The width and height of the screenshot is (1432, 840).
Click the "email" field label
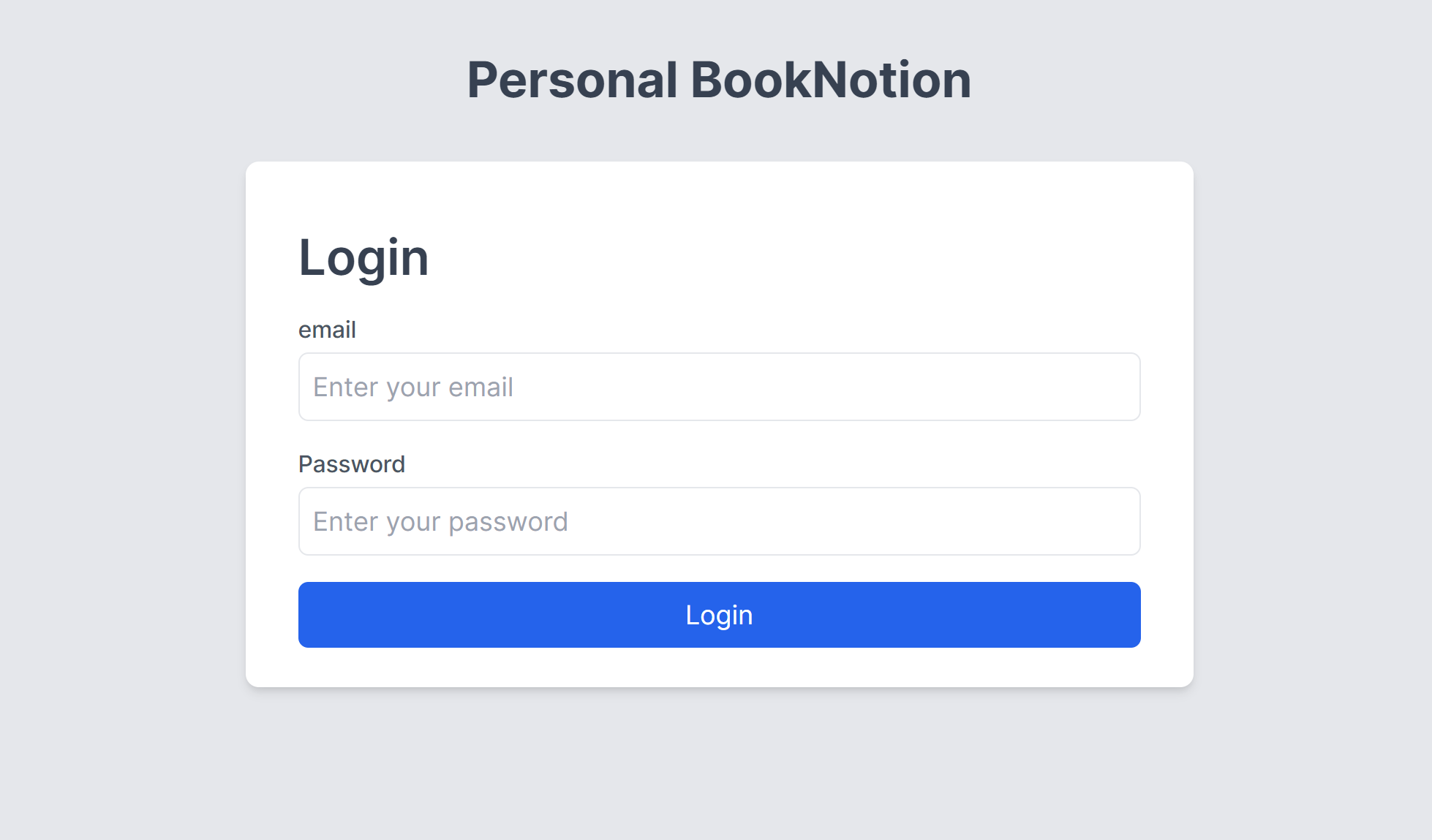(327, 330)
